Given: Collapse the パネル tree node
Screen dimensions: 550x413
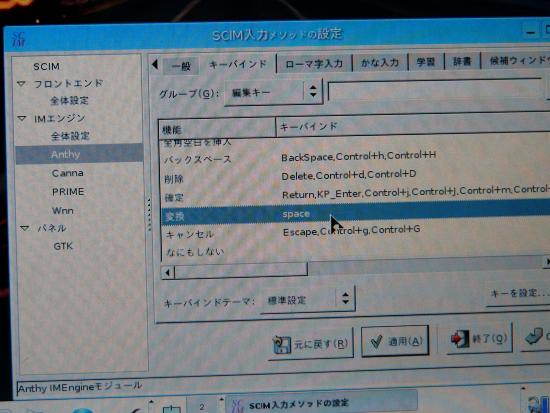Looking at the screenshot, I should [x=25, y=228].
